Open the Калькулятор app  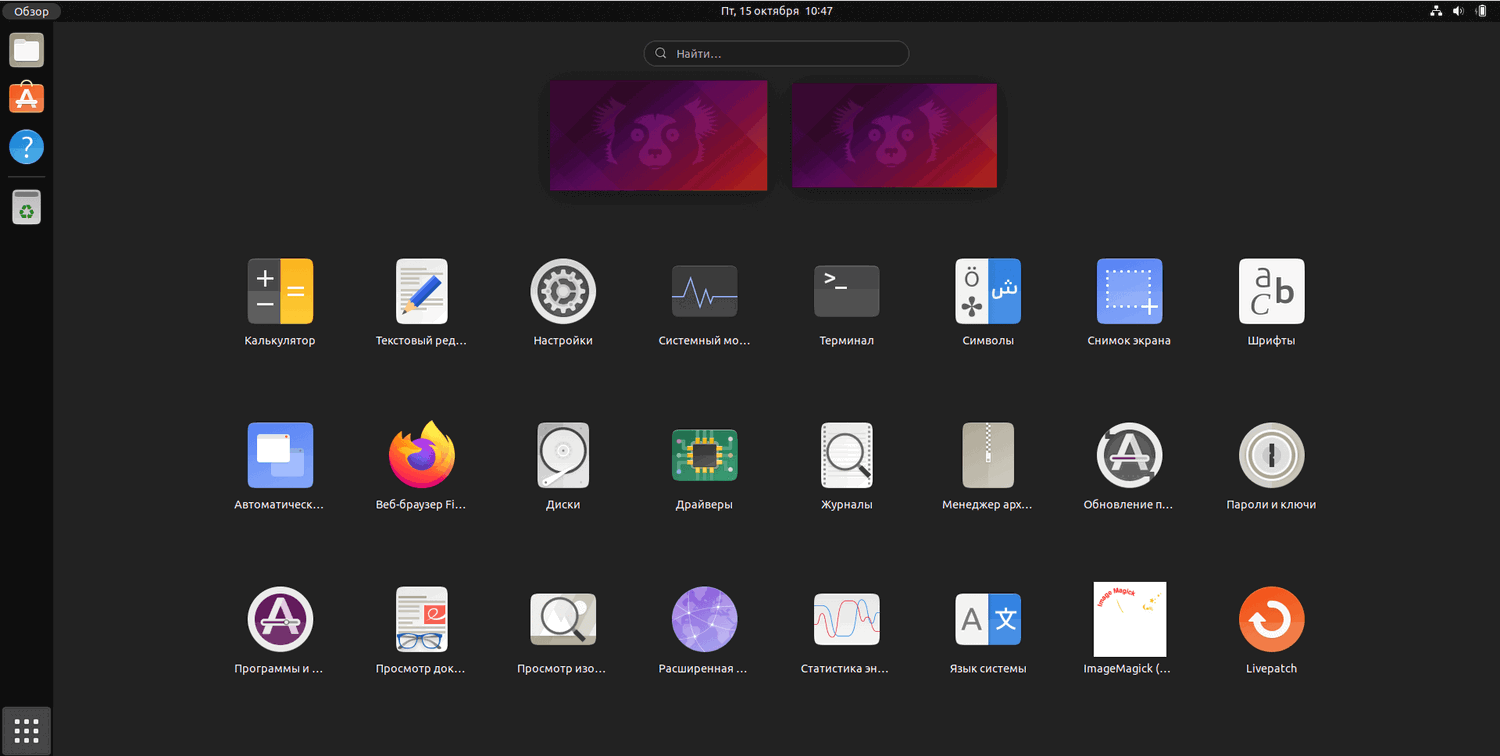(x=280, y=291)
